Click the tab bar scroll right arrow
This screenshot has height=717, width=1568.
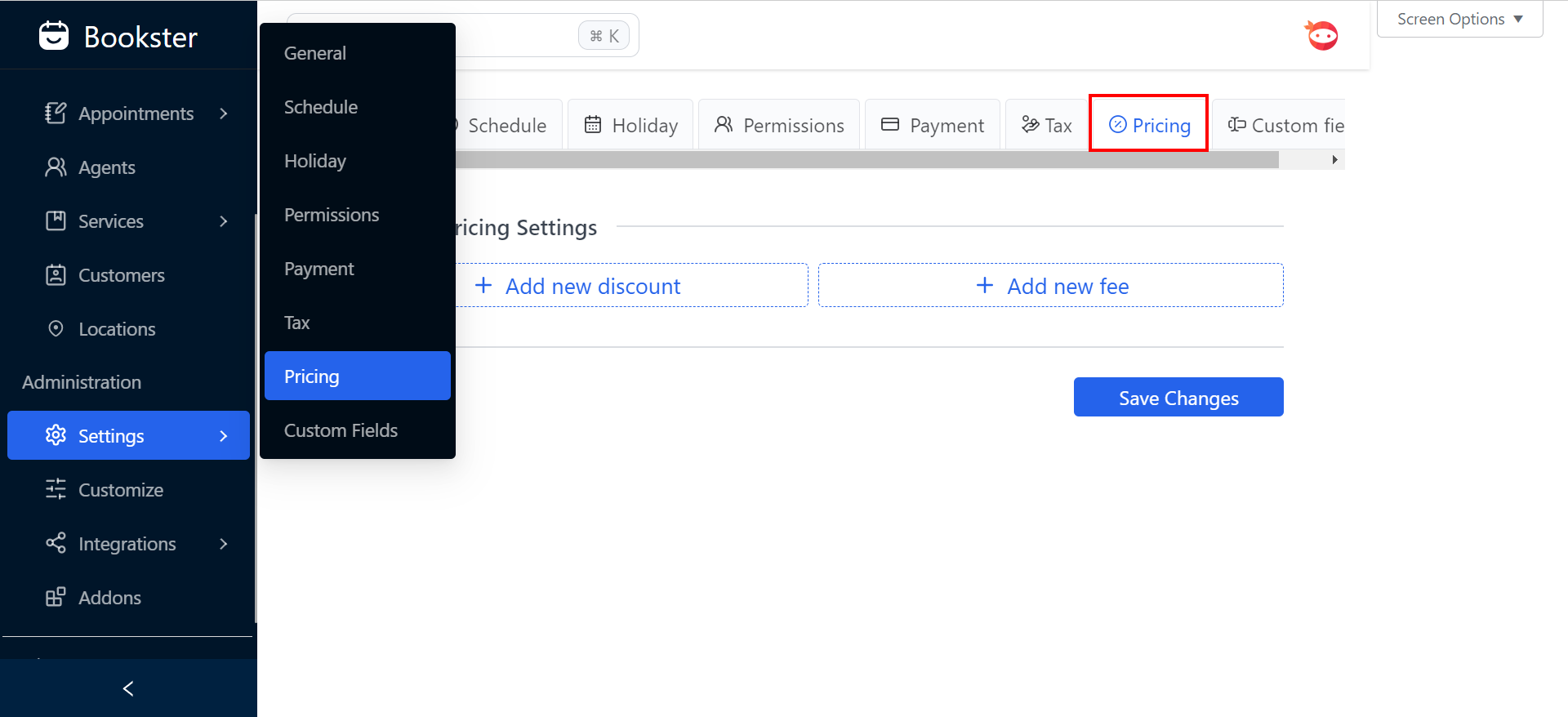click(1334, 160)
